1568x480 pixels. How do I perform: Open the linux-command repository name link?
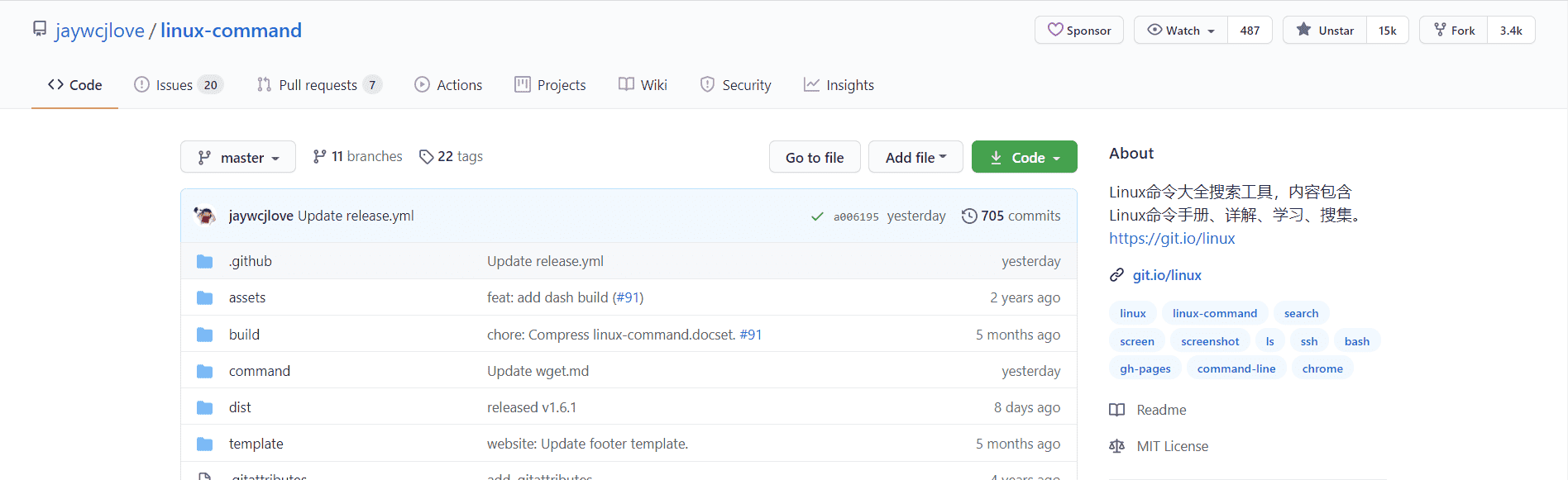231,31
